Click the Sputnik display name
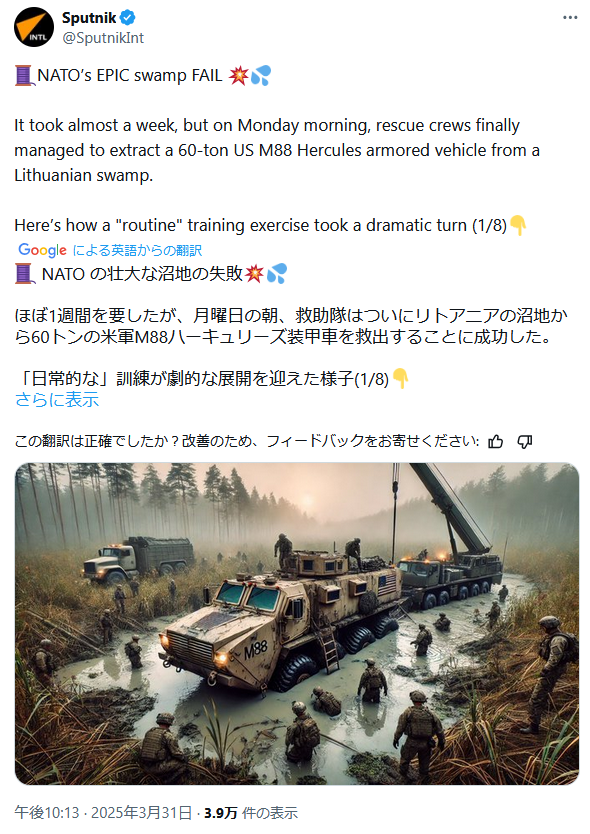This screenshot has height=834, width=590. click(x=89, y=18)
